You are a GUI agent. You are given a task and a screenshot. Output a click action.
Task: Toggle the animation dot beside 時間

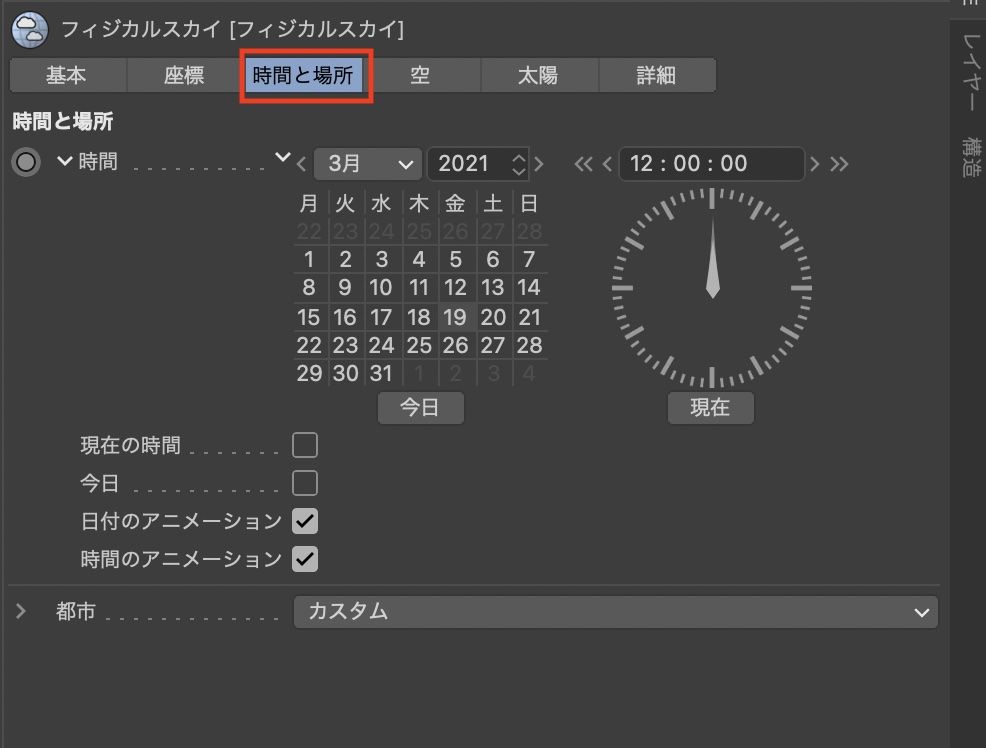click(26, 162)
